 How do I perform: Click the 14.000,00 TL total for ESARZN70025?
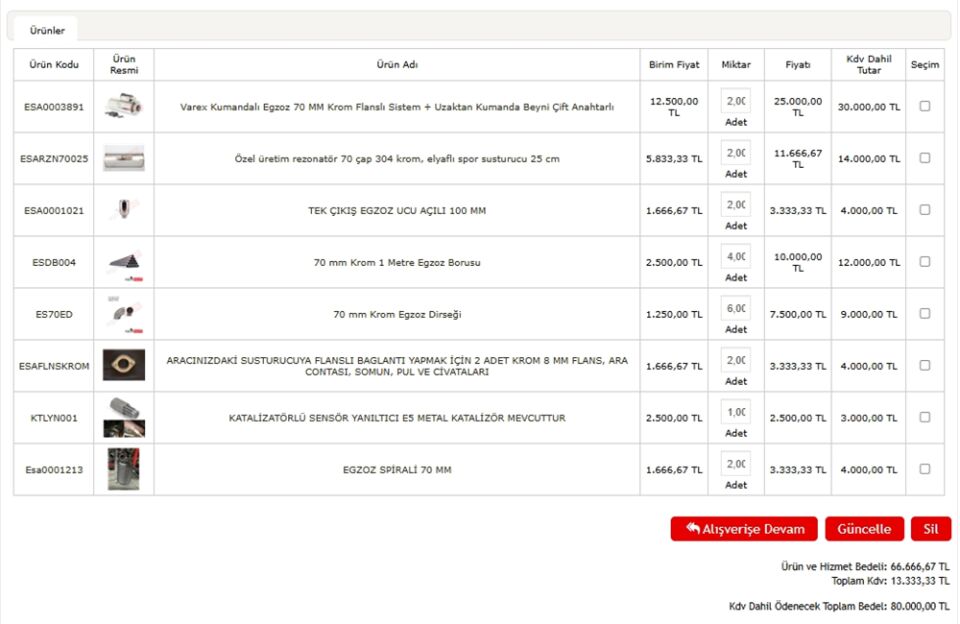pos(869,159)
